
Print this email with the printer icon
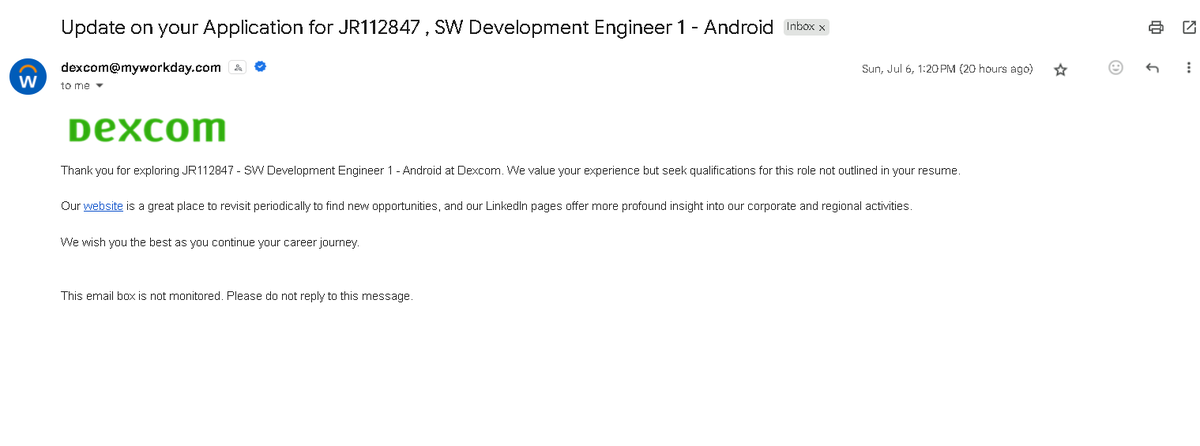(x=1156, y=27)
